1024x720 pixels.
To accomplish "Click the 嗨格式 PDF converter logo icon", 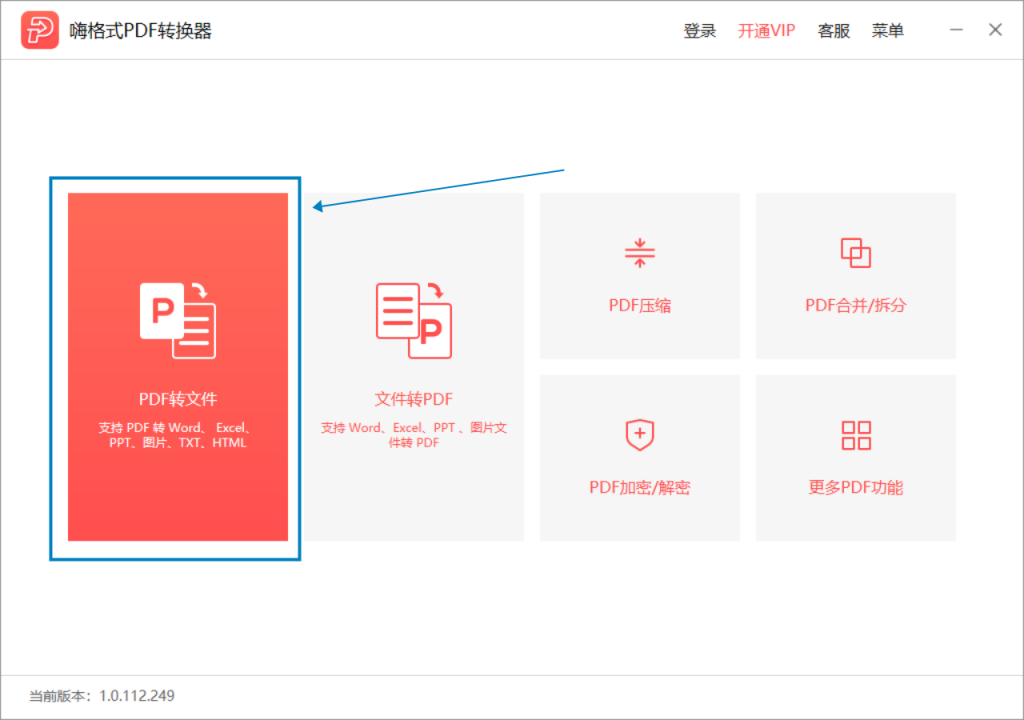I will coord(40,30).
